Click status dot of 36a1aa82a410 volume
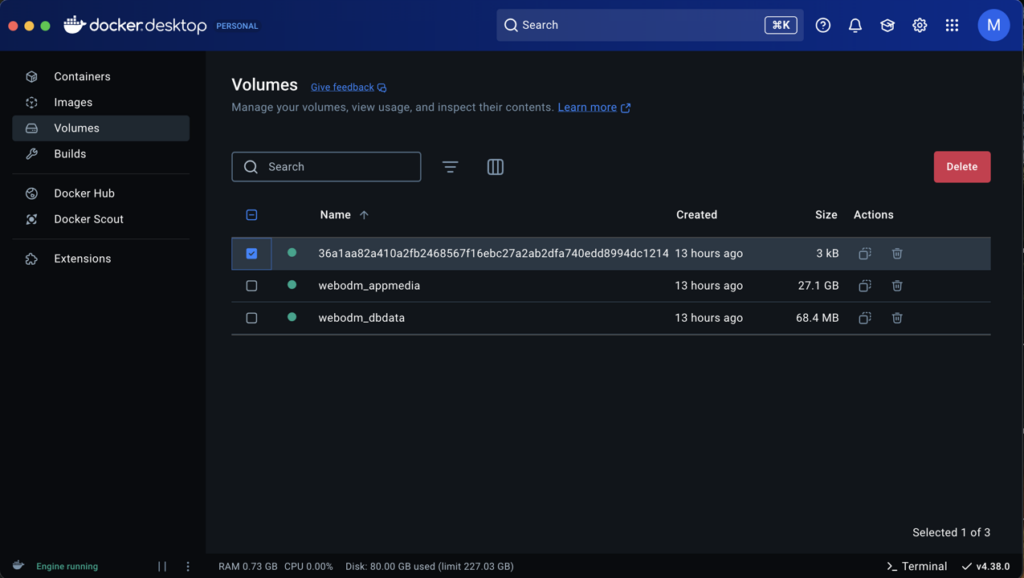Image resolution: width=1024 pixels, height=578 pixels. 292,252
